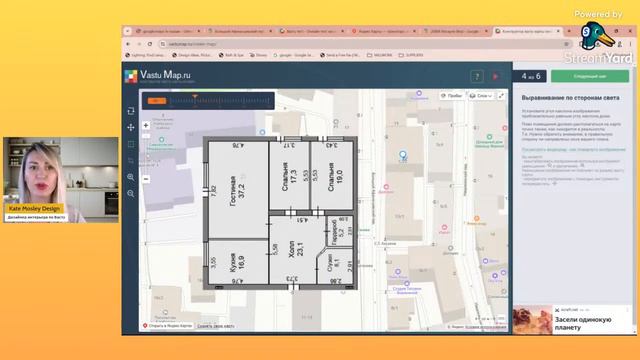Open the watch video instruction link
Image resolution: width=640 pixels, height=360 pixels.
click(573, 150)
